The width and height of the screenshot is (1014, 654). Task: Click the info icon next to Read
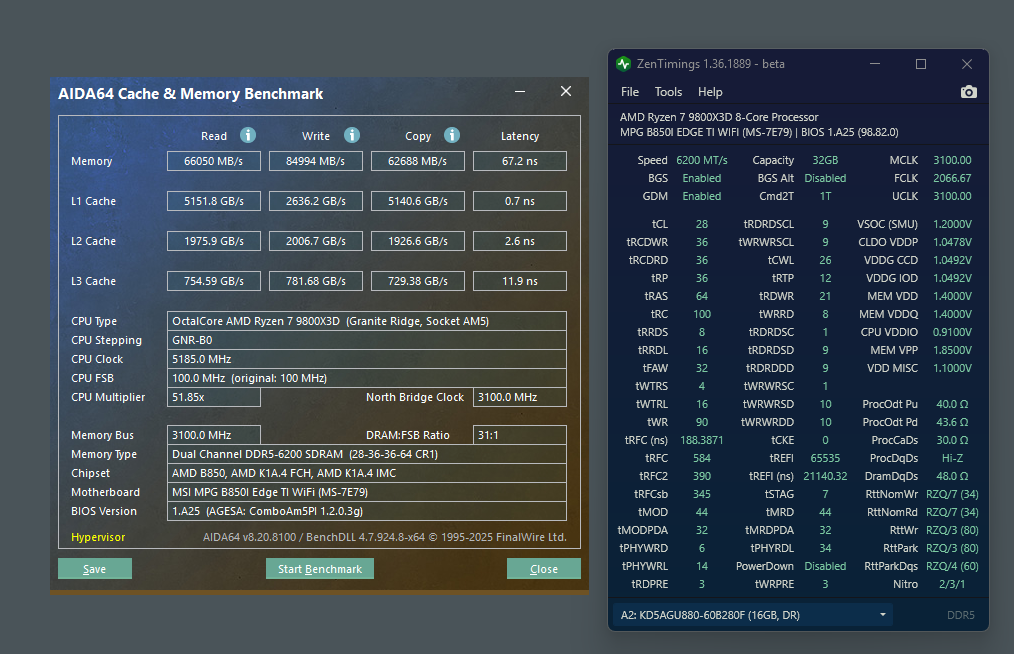[248, 135]
